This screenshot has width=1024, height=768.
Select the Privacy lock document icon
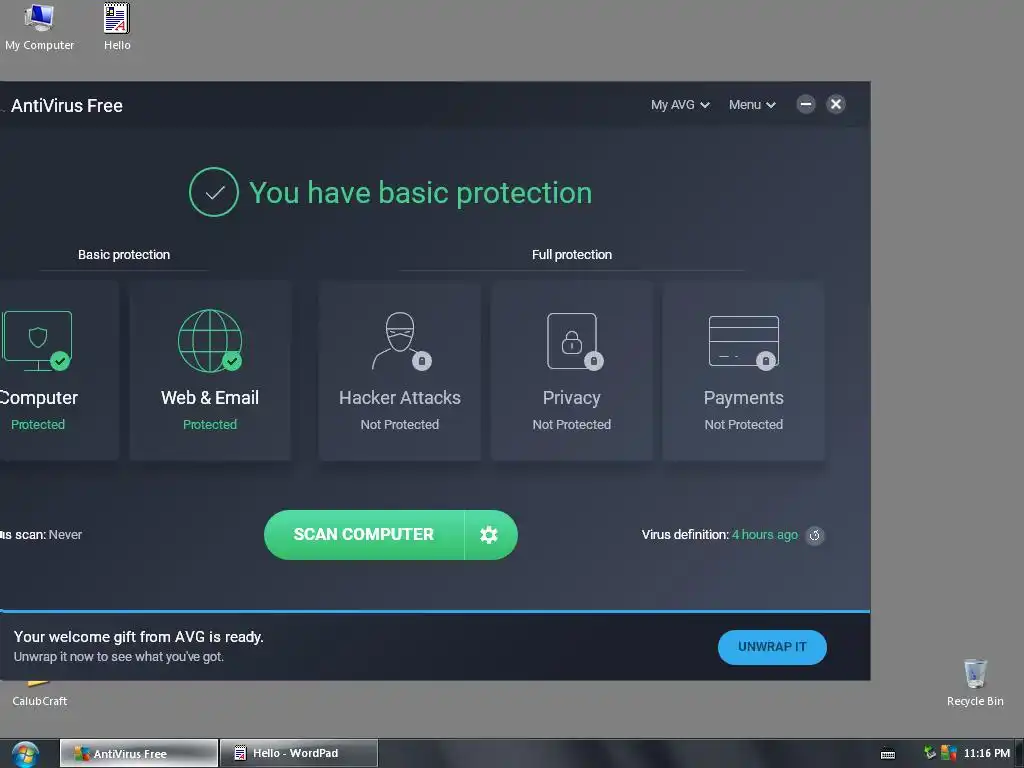point(573,342)
